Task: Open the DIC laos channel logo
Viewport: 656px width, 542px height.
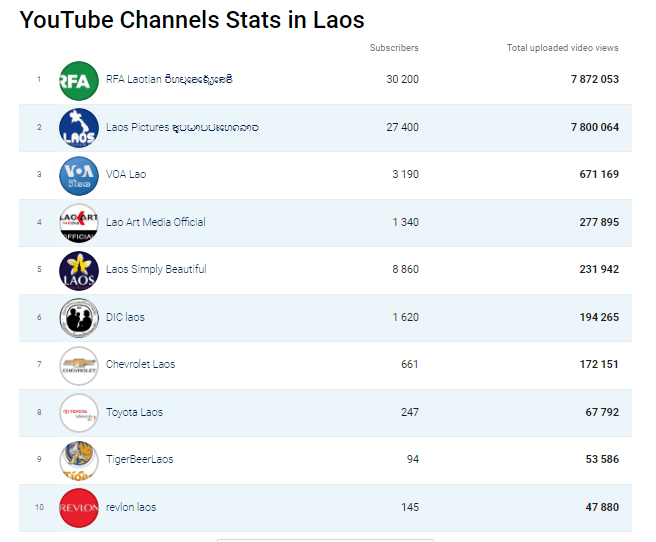Action: click(x=79, y=318)
